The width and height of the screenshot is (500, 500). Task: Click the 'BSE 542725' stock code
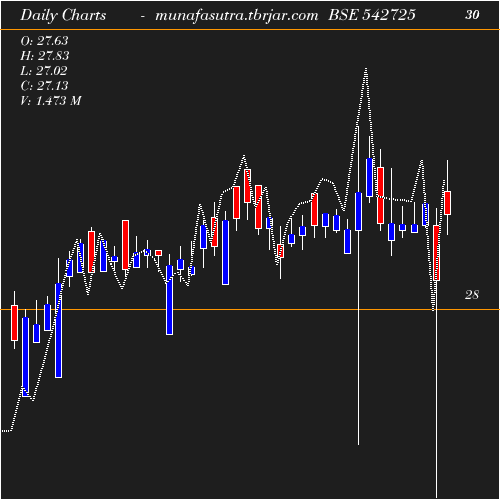click(x=372, y=15)
